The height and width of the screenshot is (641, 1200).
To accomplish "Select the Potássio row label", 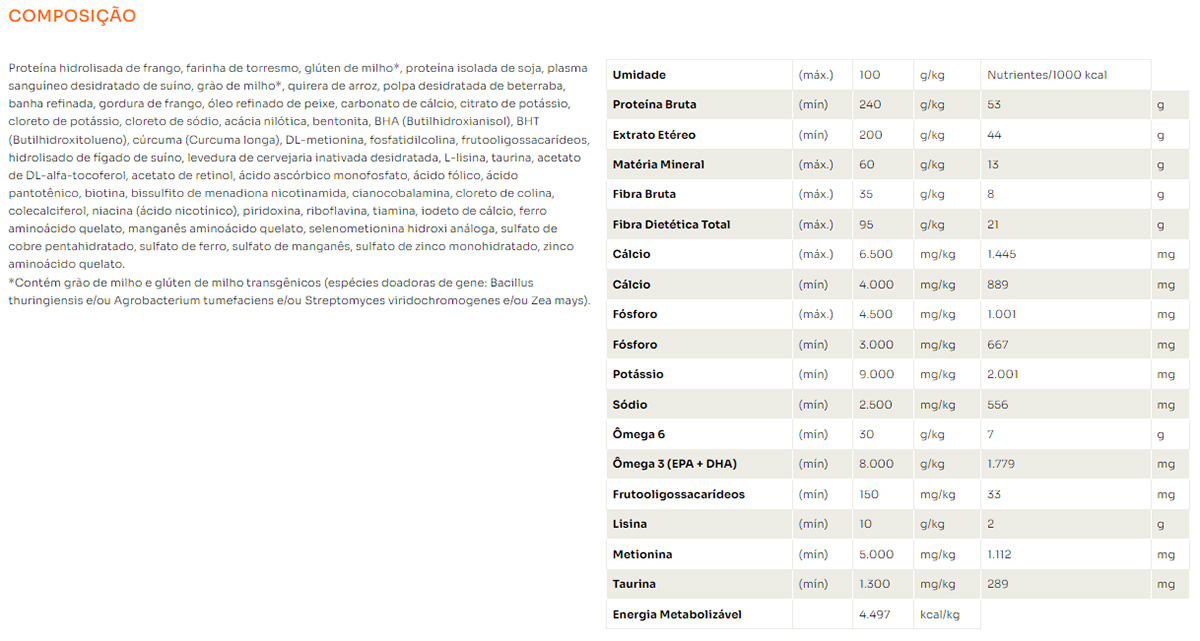I will click(638, 374).
